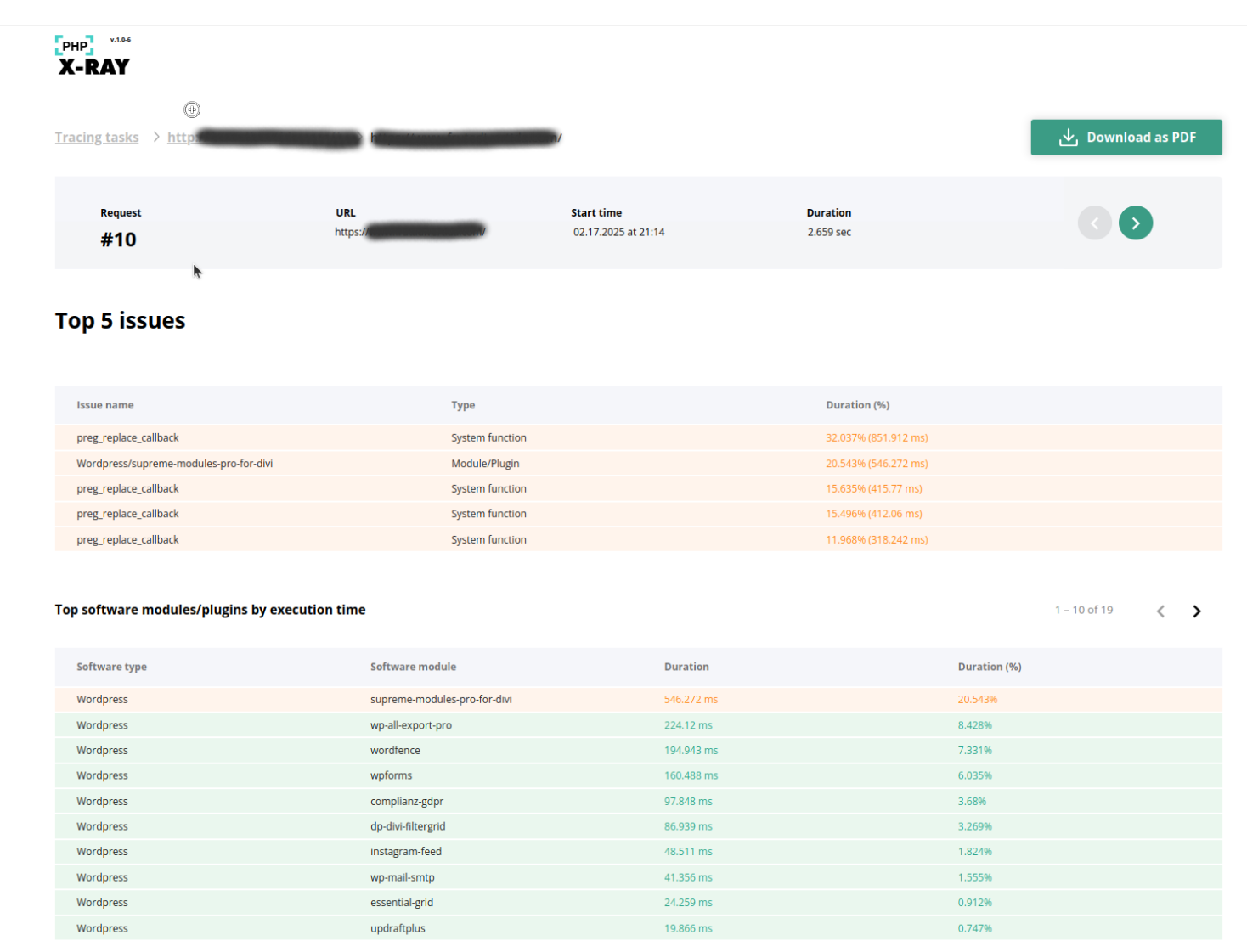The height and width of the screenshot is (952, 1247).
Task: Select the wordfence module cell
Action: click(x=395, y=751)
